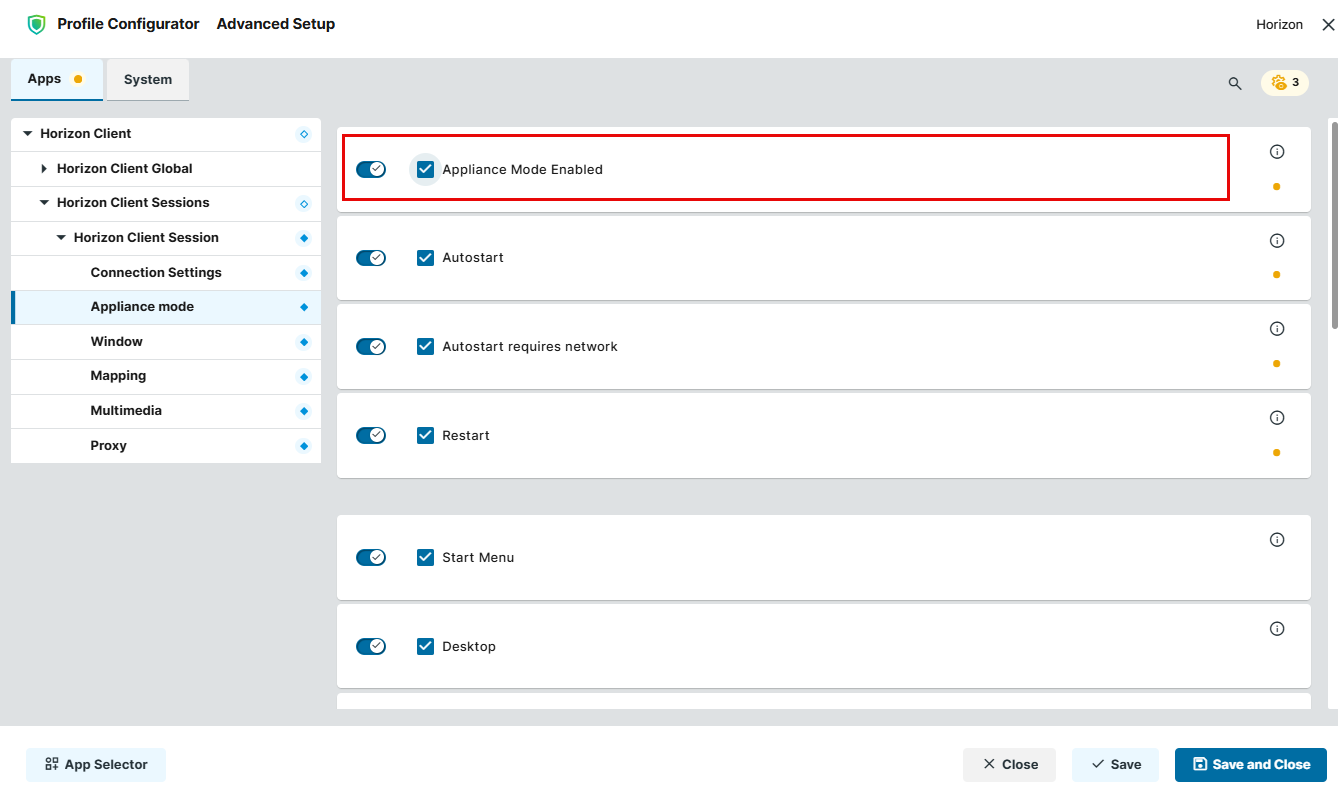The width and height of the screenshot is (1338, 794).
Task: Click the Close button at the bottom
Action: coord(1009,765)
